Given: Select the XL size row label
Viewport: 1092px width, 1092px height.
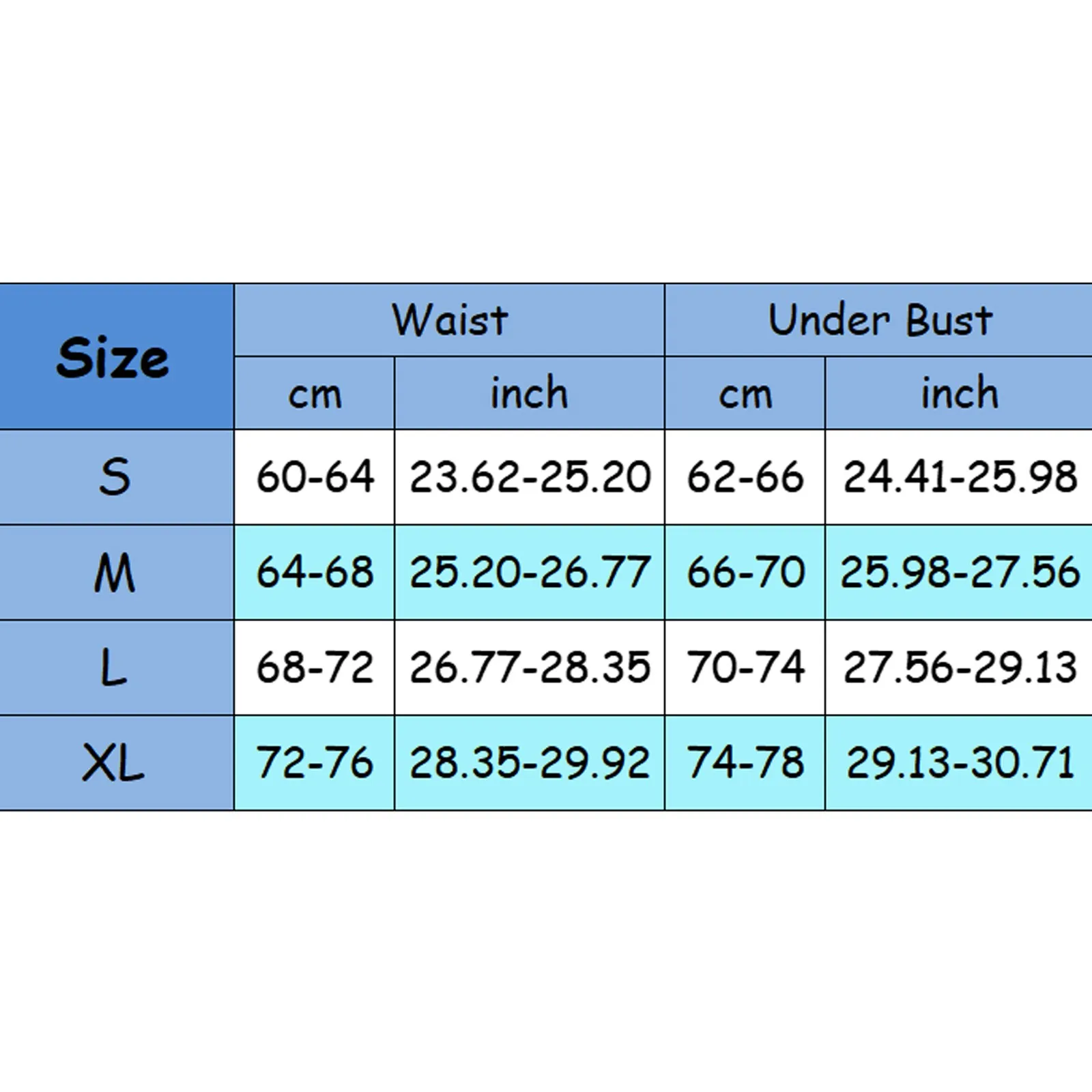Looking at the screenshot, I should coord(117,763).
